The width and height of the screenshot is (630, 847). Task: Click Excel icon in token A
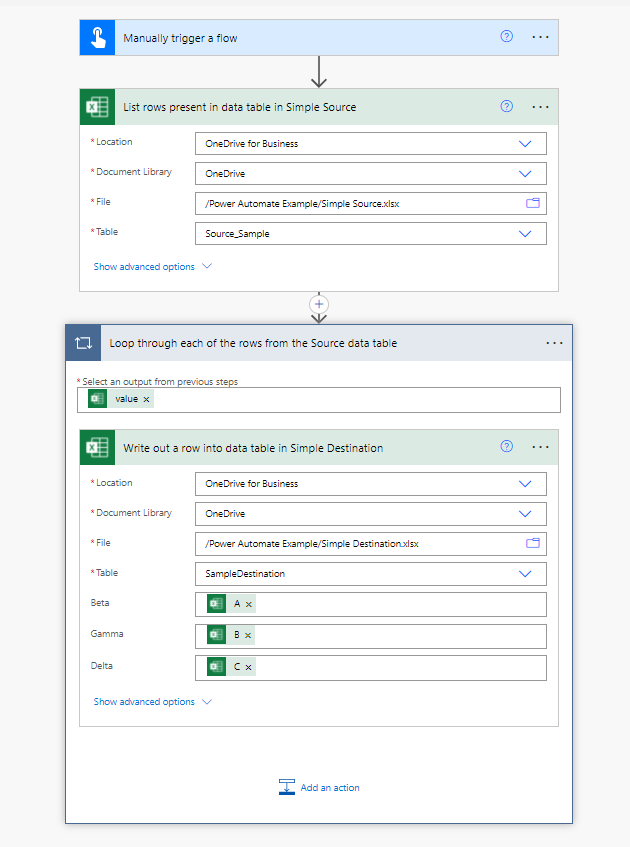pos(216,604)
